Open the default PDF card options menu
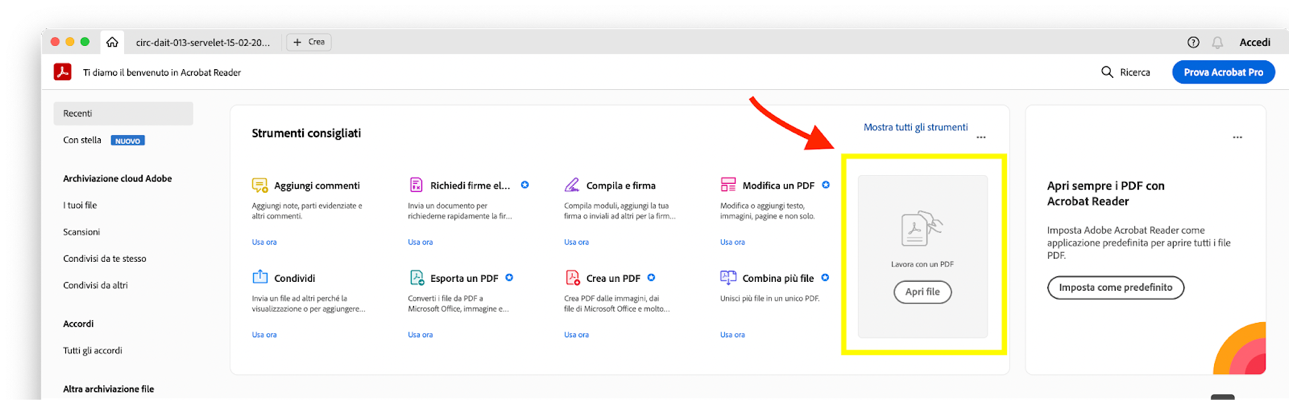The width and height of the screenshot is (1289, 400). (1238, 137)
